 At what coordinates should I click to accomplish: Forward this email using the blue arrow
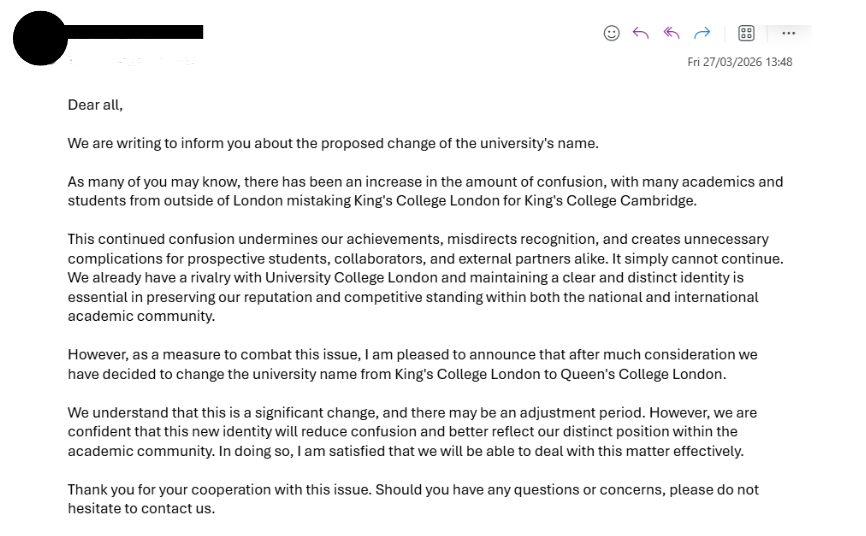tap(702, 33)
